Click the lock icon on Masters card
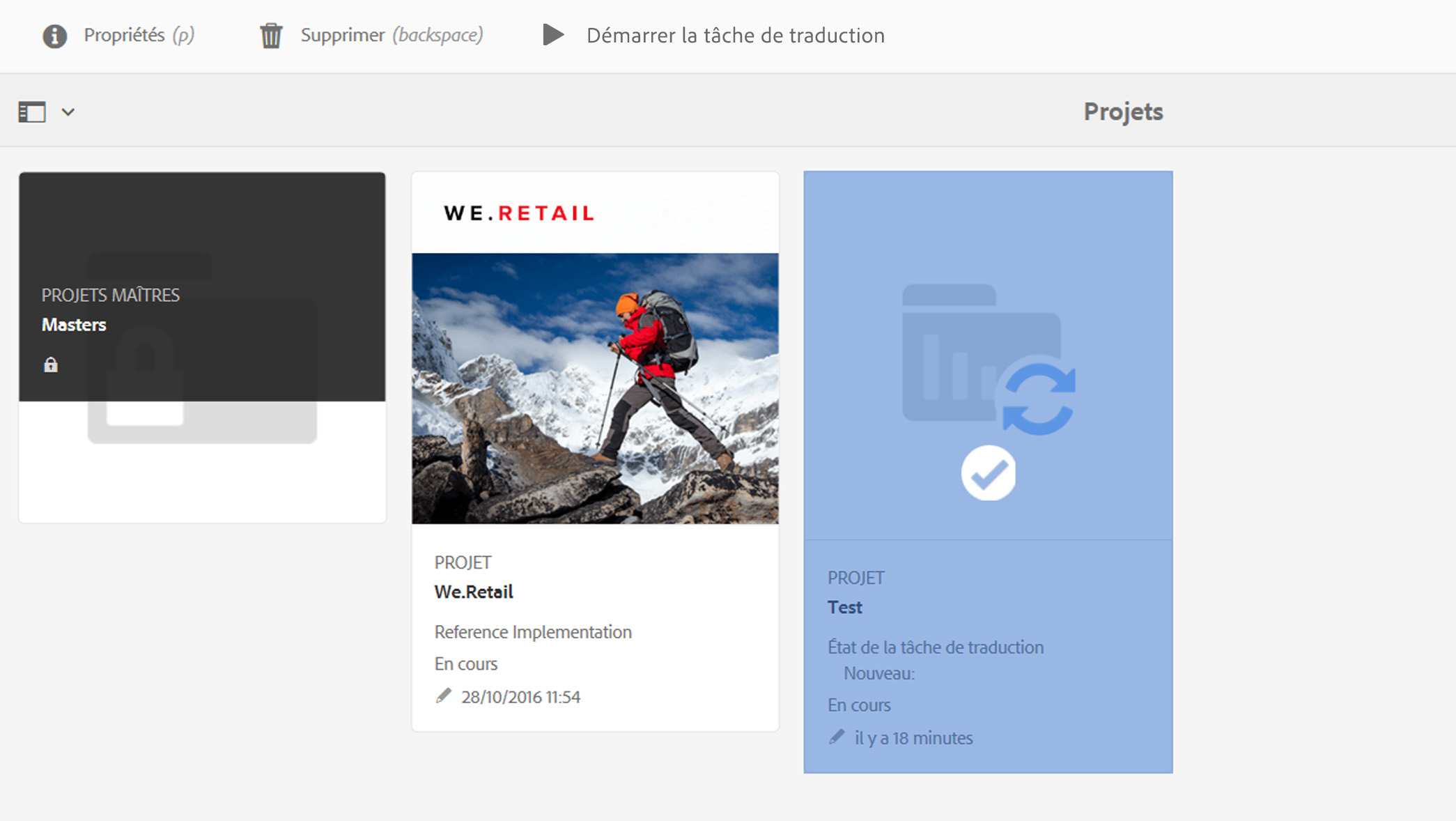The height and width of the screenshot is (821, 1456). pyautogui.click(x=51, y=365)
